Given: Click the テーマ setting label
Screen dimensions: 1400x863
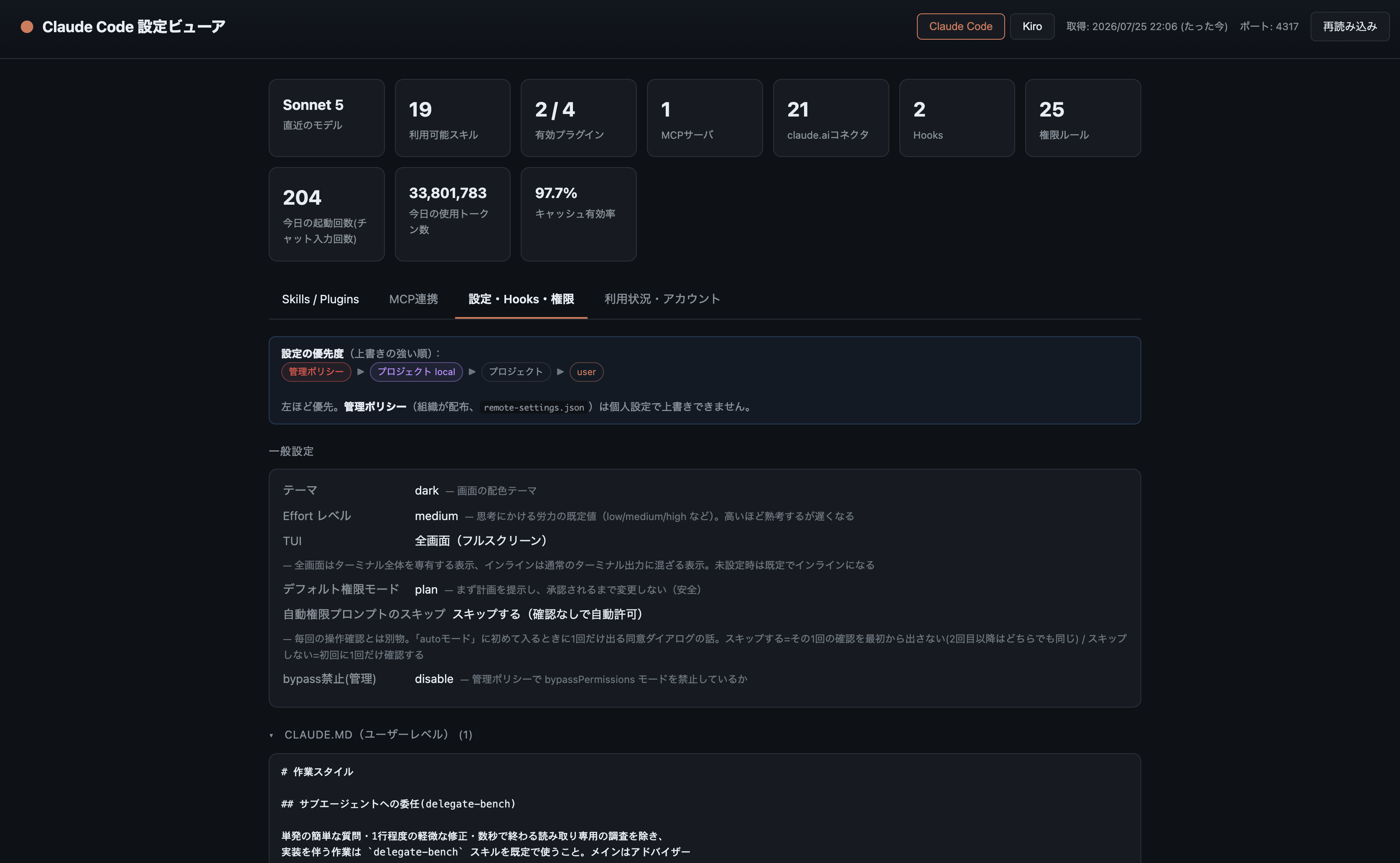Looking at the screenshot, I should 300,490.
